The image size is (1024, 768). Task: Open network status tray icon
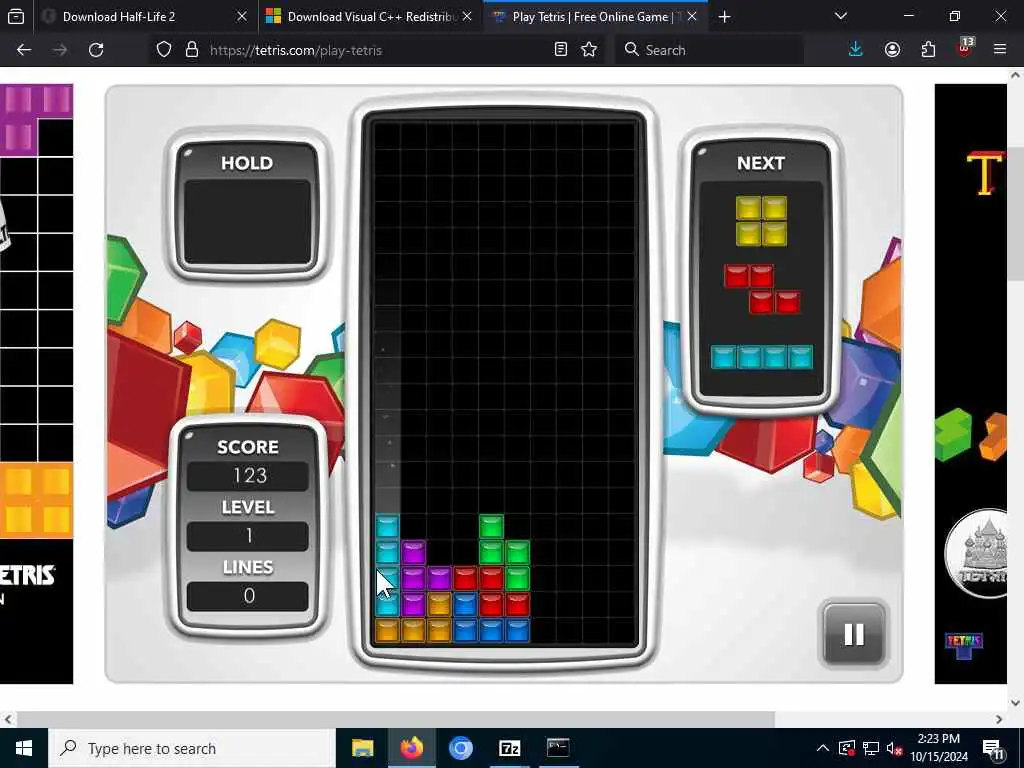click(871, 748)
